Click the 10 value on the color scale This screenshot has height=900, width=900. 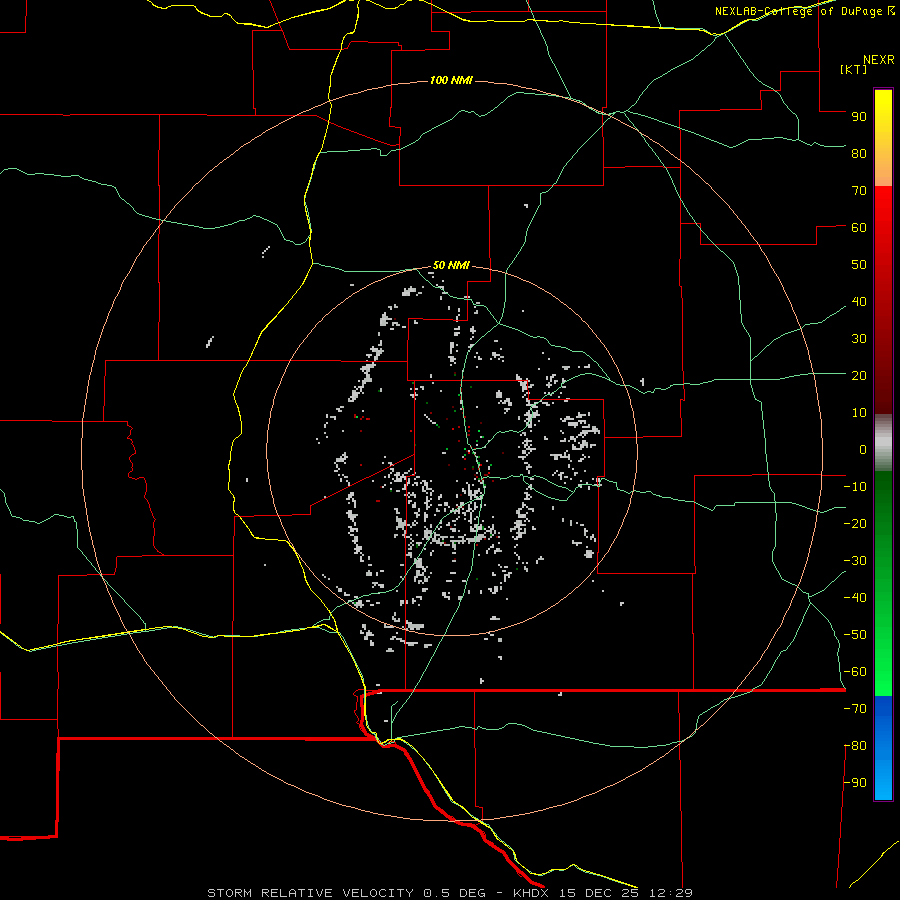tap(859, 413)
